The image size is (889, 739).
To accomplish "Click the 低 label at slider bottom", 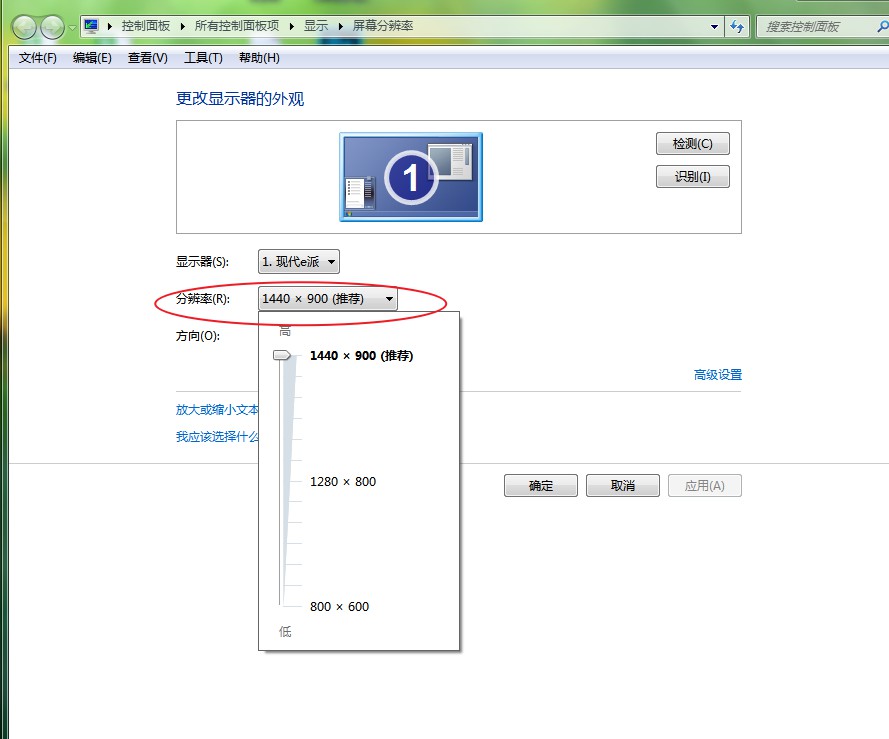I will (x=285, y=632).
